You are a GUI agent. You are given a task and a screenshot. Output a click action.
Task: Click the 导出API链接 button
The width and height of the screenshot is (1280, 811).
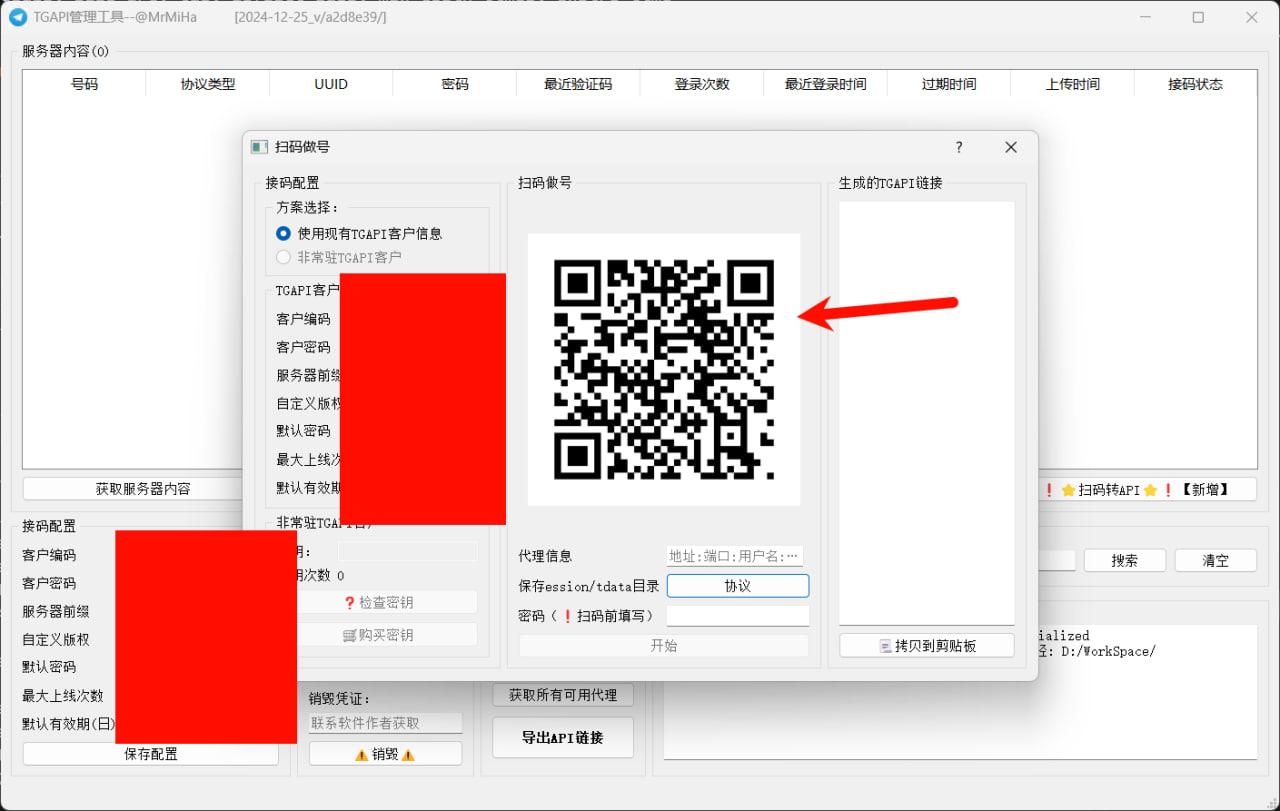(562, 737)
